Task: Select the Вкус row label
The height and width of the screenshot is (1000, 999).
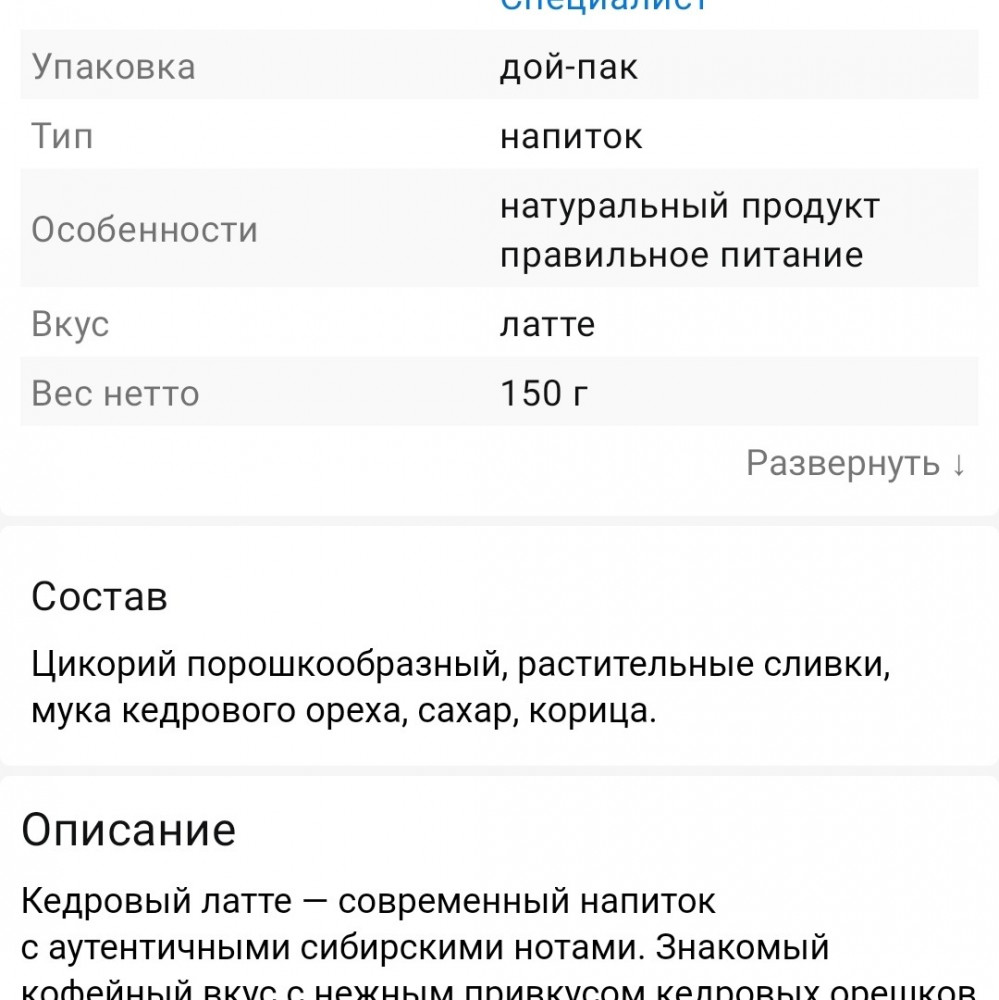Action: point(70,325)
